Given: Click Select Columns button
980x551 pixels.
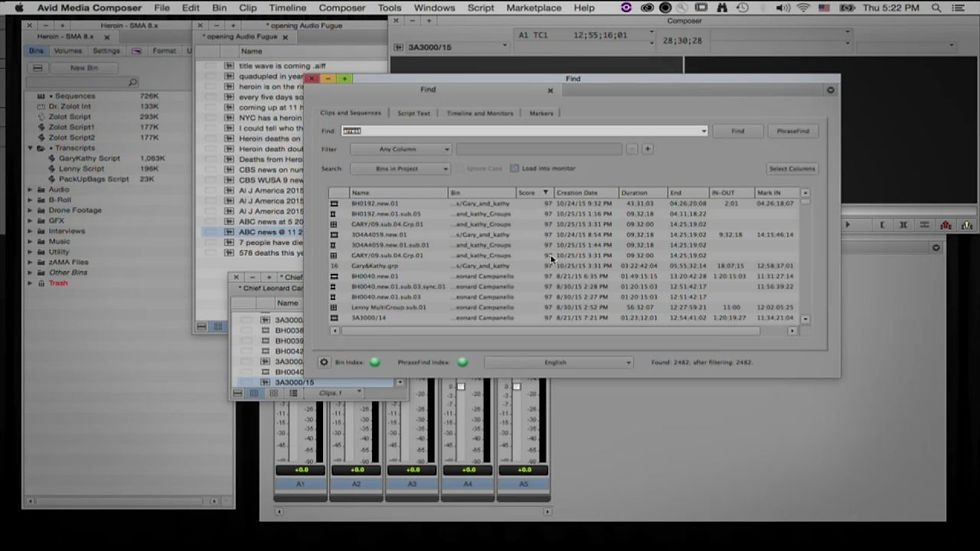Looking at the screenshot, I should coord(792,169).
